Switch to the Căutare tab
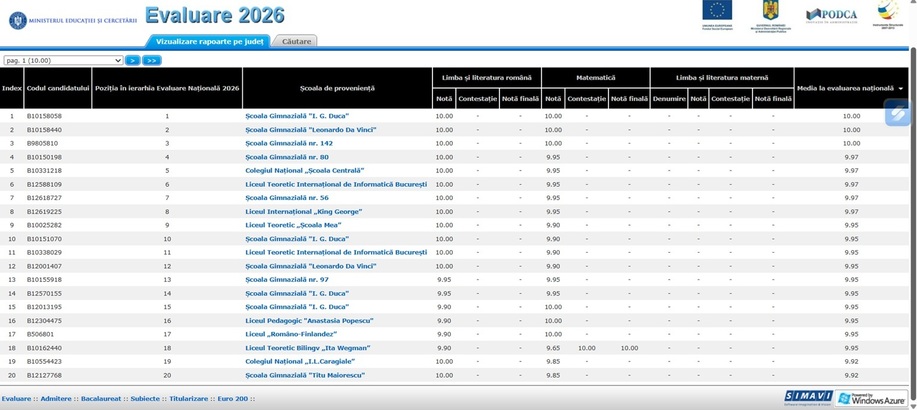917x410 pixels. click(296, 42)
